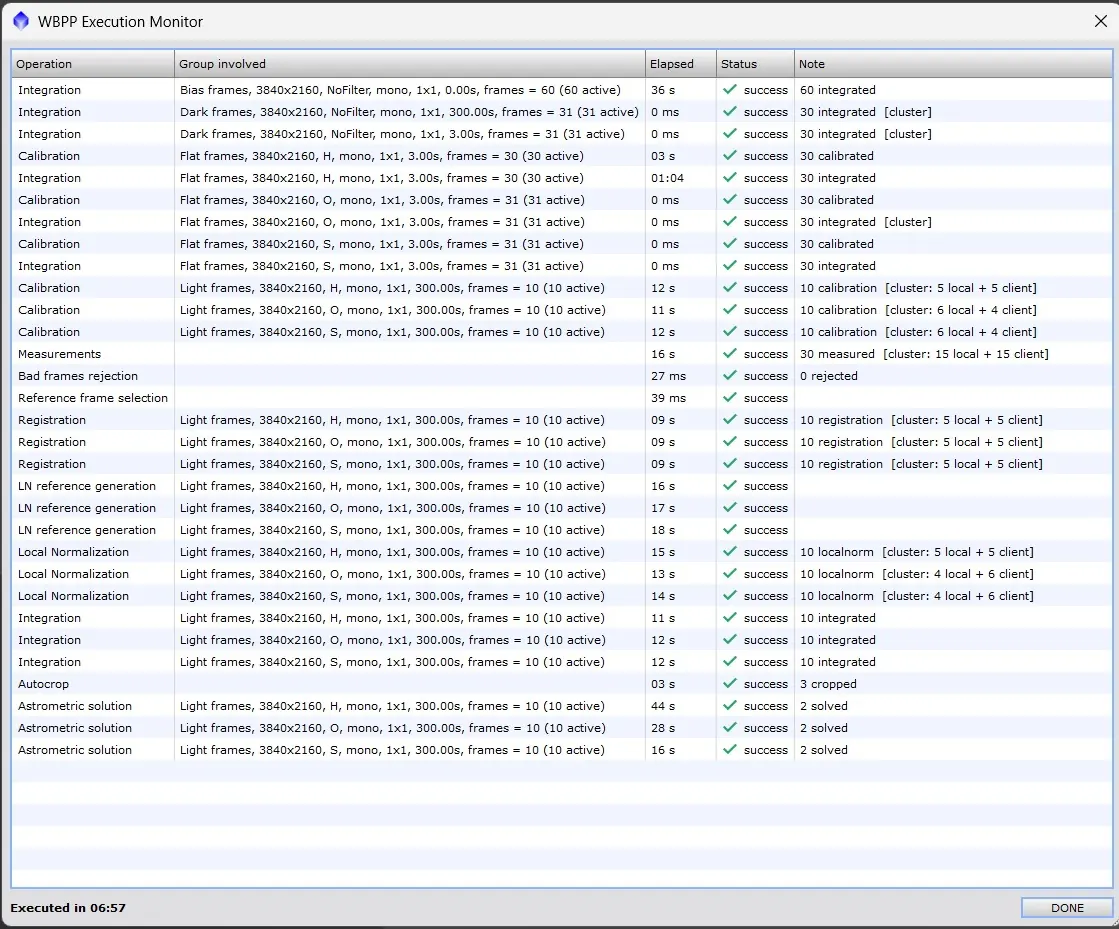Click checkmark in the 18 s elapsed row
Screen dimensions: 1119x929
729,529
